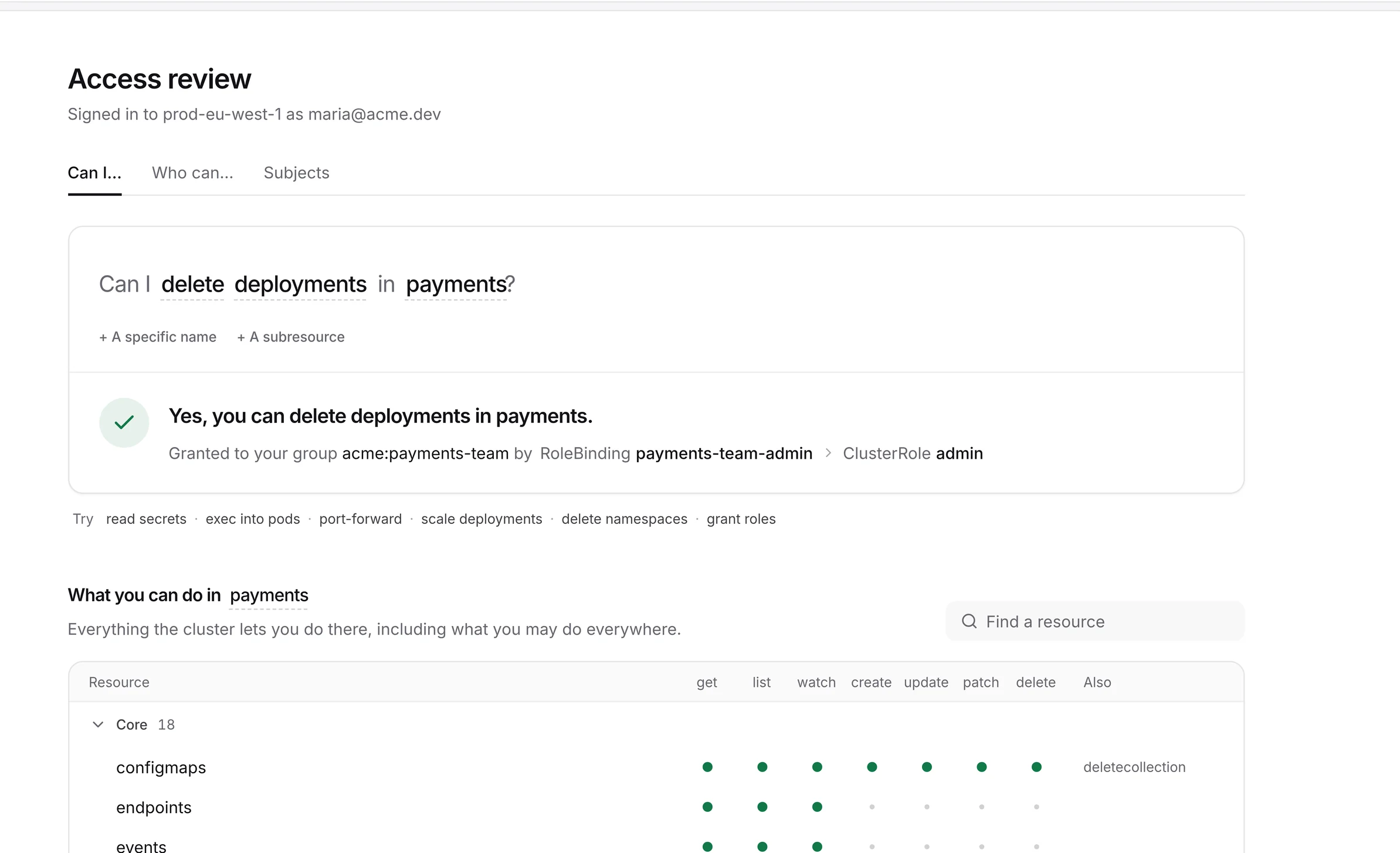Image resolution: width=1400 pixels, height=853 pixels.
Task: Click events 'list' permission dot
Action: click(x=762, y=847)
